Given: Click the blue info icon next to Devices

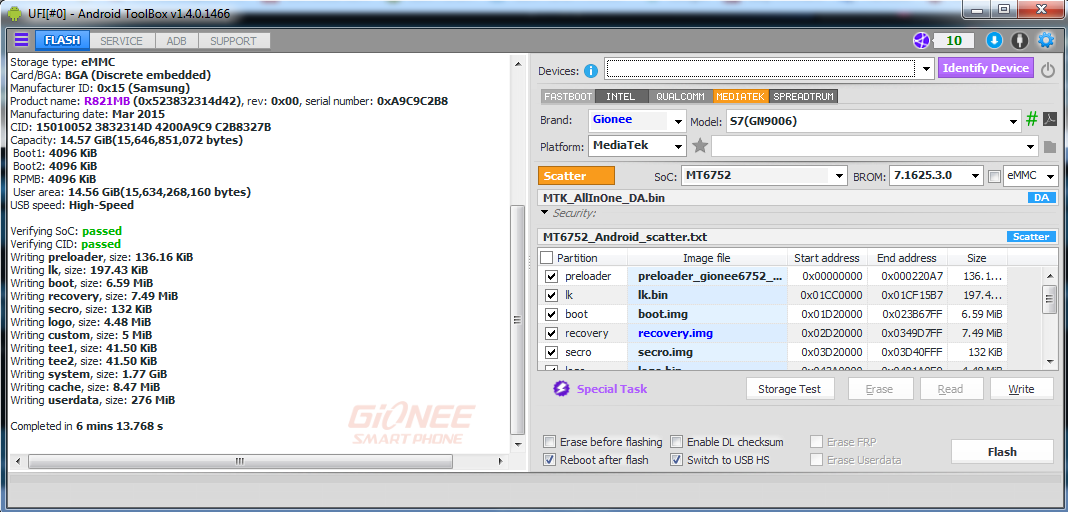Looking at the screenshot, I should pyautogui.click(x=591, y=70).
